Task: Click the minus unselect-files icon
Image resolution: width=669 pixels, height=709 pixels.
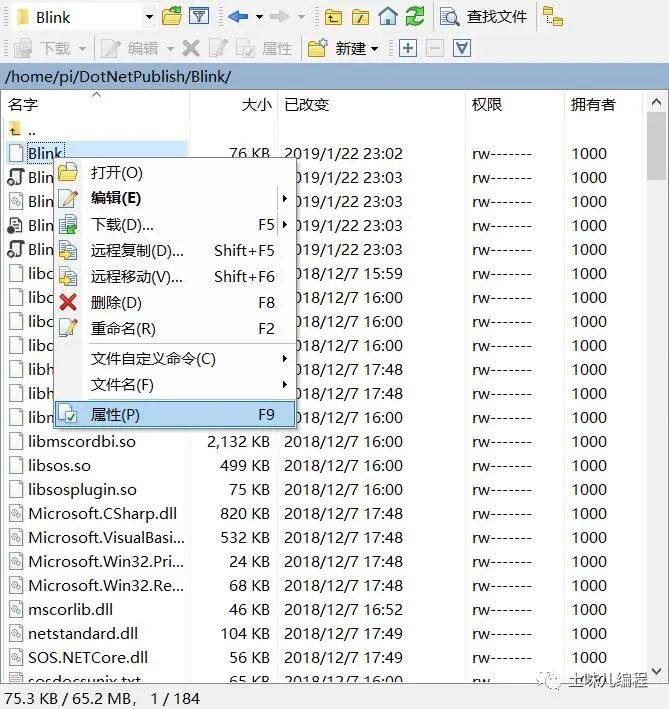Action: click(x=434, y=48)
